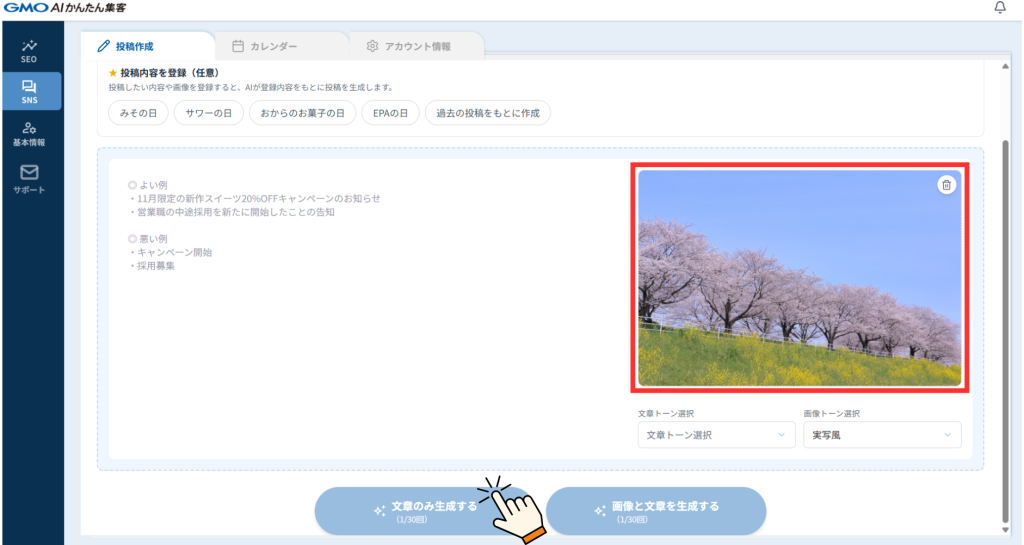
Task: Click the calendar icon in カレンダー tab
Action: coord(238,46)
